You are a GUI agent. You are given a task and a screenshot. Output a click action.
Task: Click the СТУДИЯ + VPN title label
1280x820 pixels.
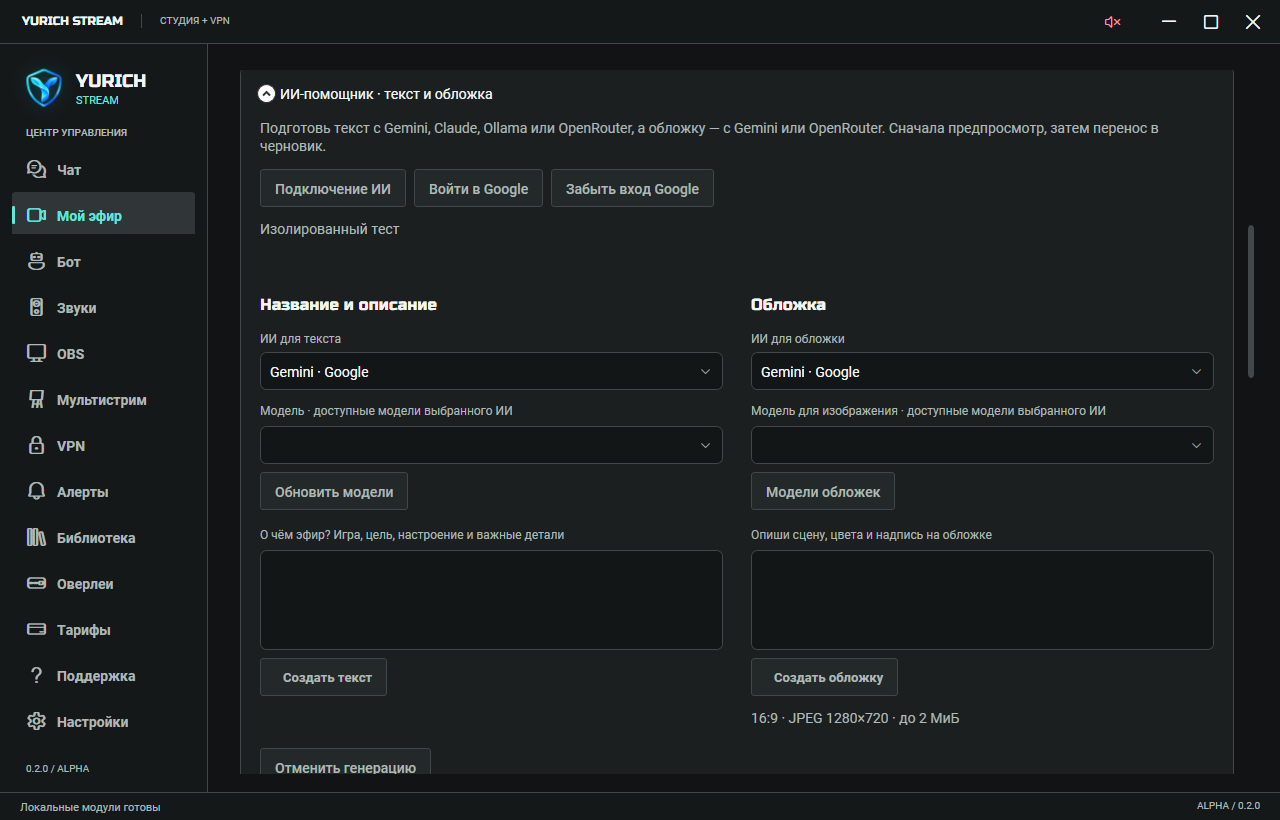pos(195,21)
